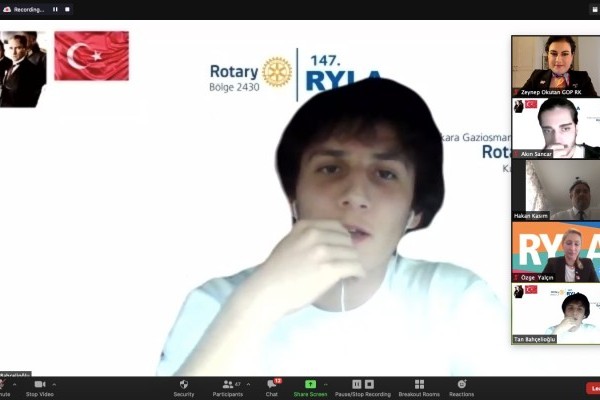Click the 'Reactions' label
Image resolution: width=600 pixels, height=400 pixels.
461,394
